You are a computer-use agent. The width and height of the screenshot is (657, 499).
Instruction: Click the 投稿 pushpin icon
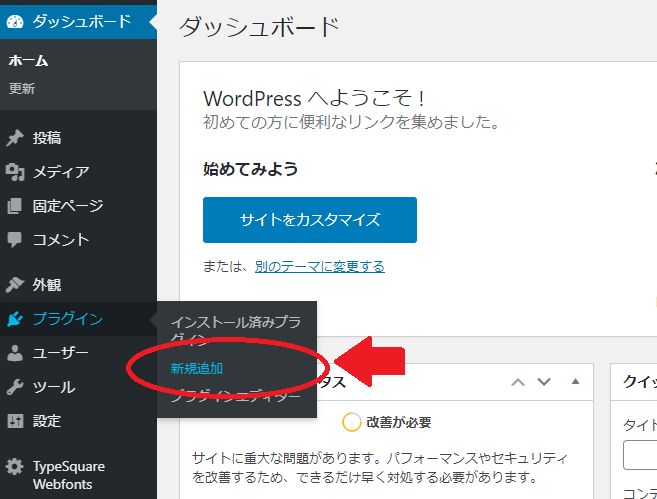point(15,138)
